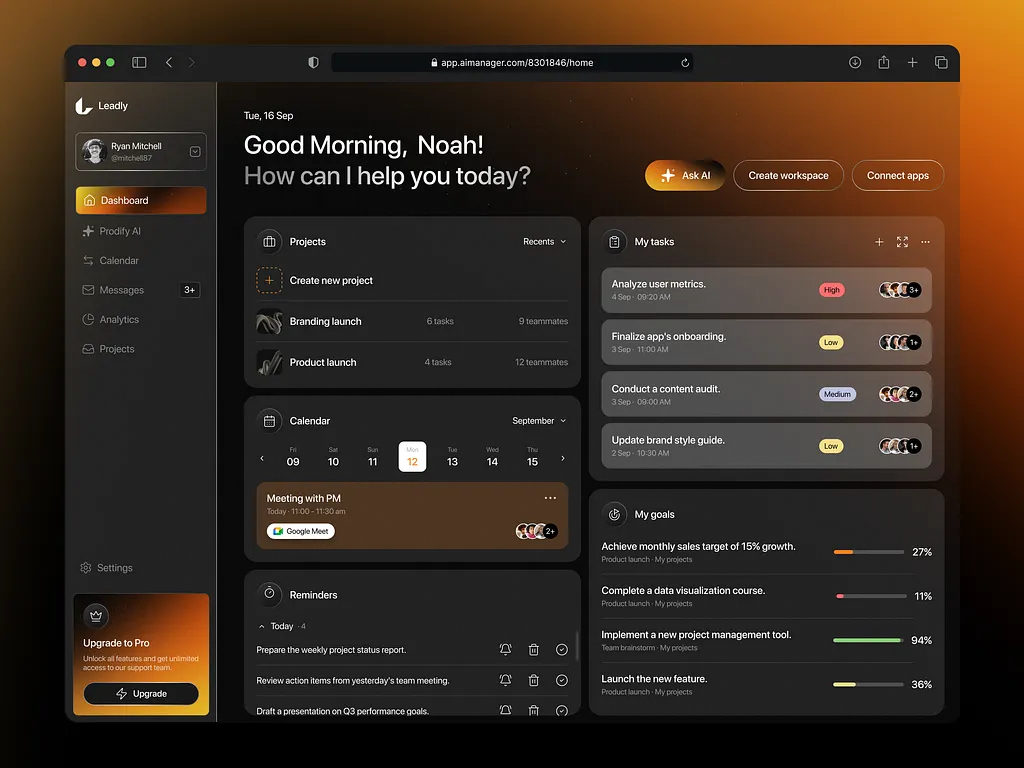This screenshot has height=768, width=1024.
Task: Mark weekly status report reminder as complete
Action: 561,650
